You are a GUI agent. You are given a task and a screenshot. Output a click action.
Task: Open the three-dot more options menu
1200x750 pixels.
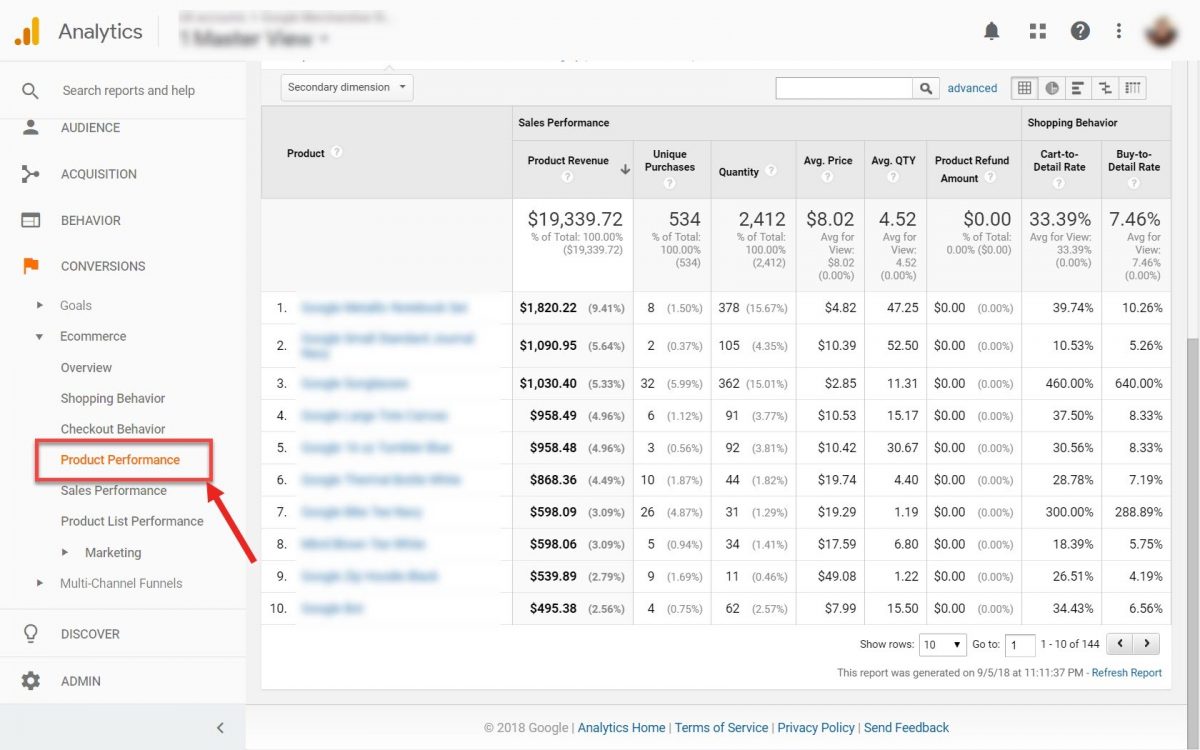click(x=1119, y=31)
